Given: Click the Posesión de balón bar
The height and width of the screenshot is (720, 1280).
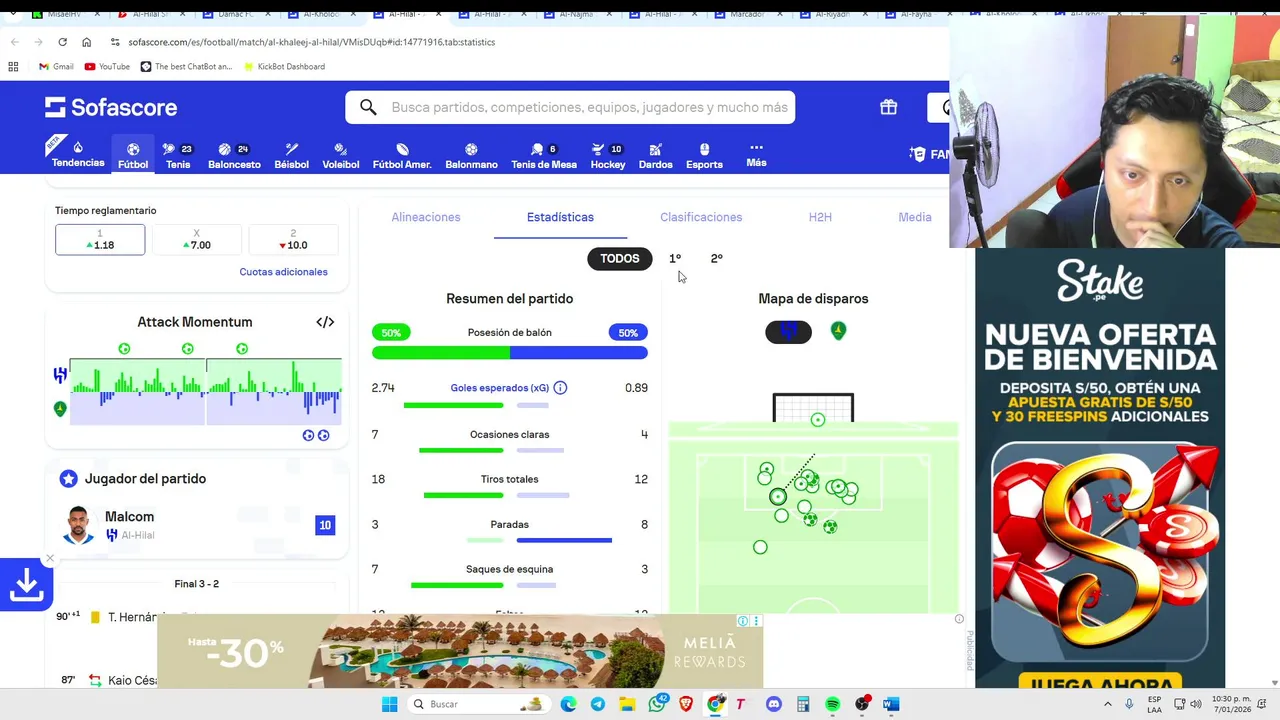Looking at the screenshot, I should pyautogui.click(x=510, y=353).
